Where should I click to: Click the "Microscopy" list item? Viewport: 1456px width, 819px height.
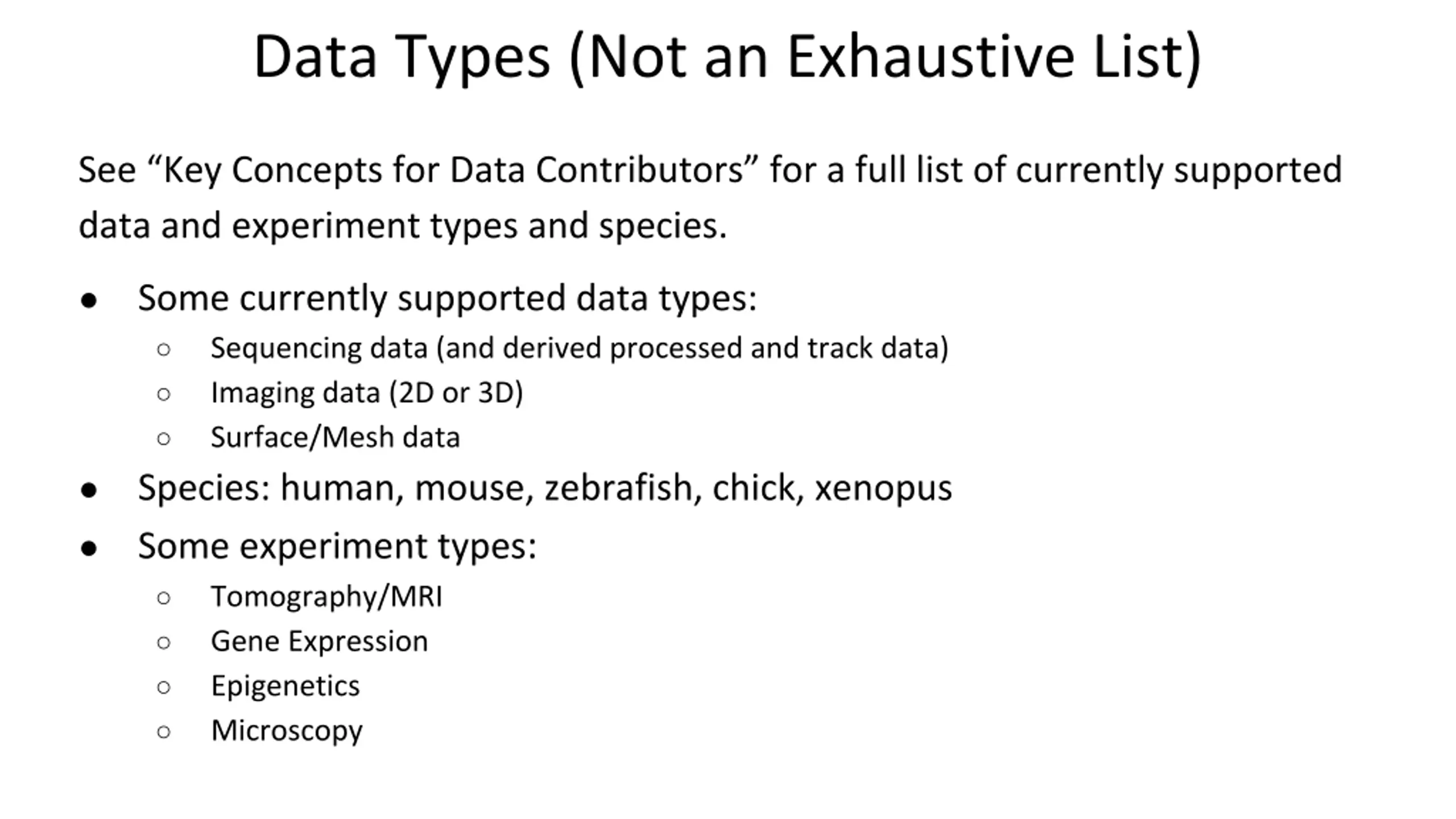[287, 731]
